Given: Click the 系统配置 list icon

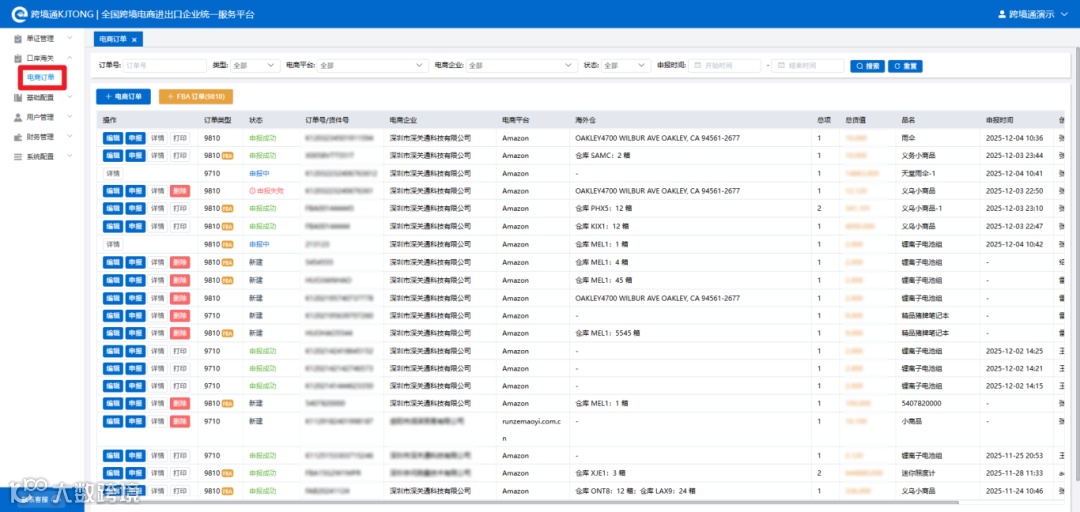Looking at the screenshot, I should click(19, 156).
